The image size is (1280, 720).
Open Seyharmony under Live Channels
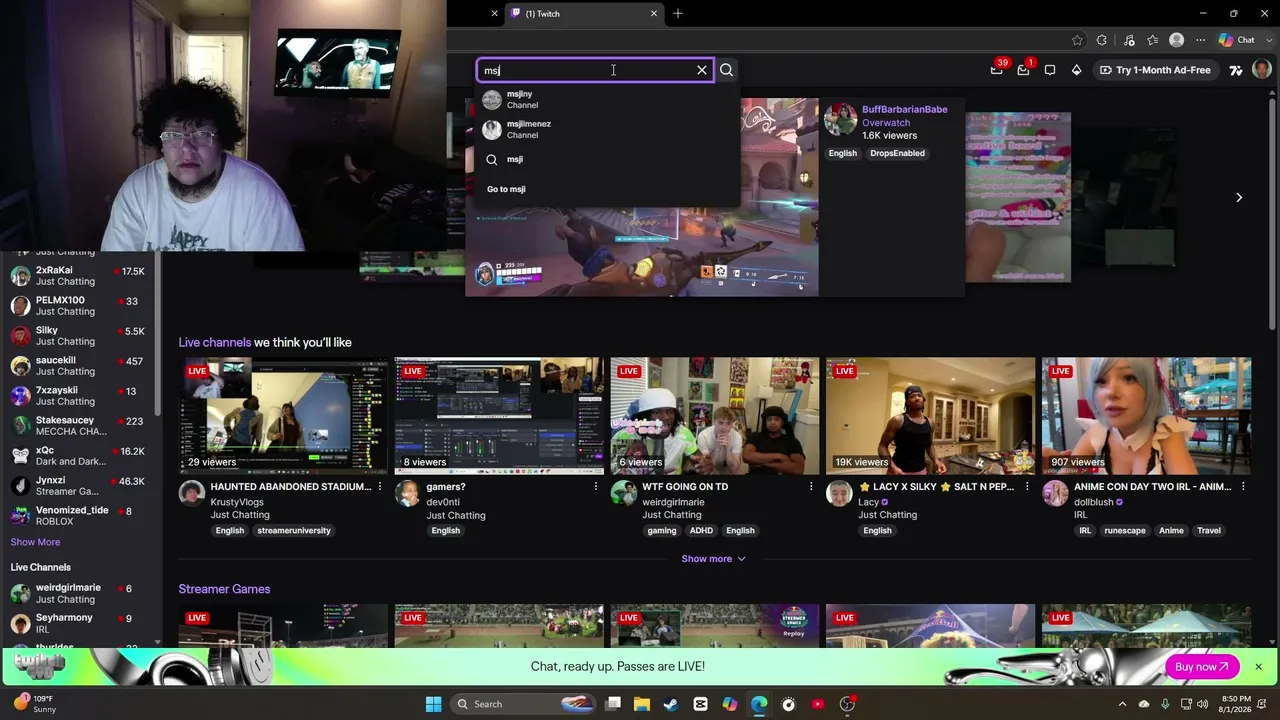(x=78, y=623)
